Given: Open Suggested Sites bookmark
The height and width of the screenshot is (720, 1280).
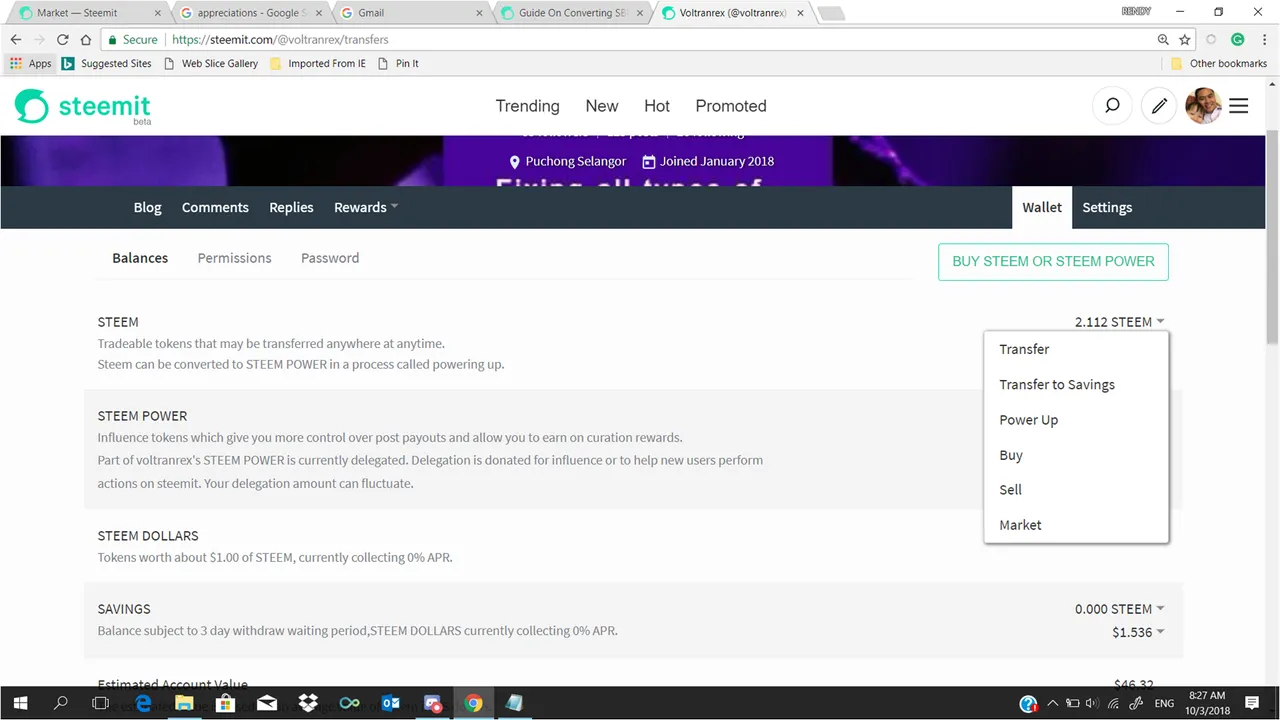Looking at the screenshot, I should pos(106,63).
